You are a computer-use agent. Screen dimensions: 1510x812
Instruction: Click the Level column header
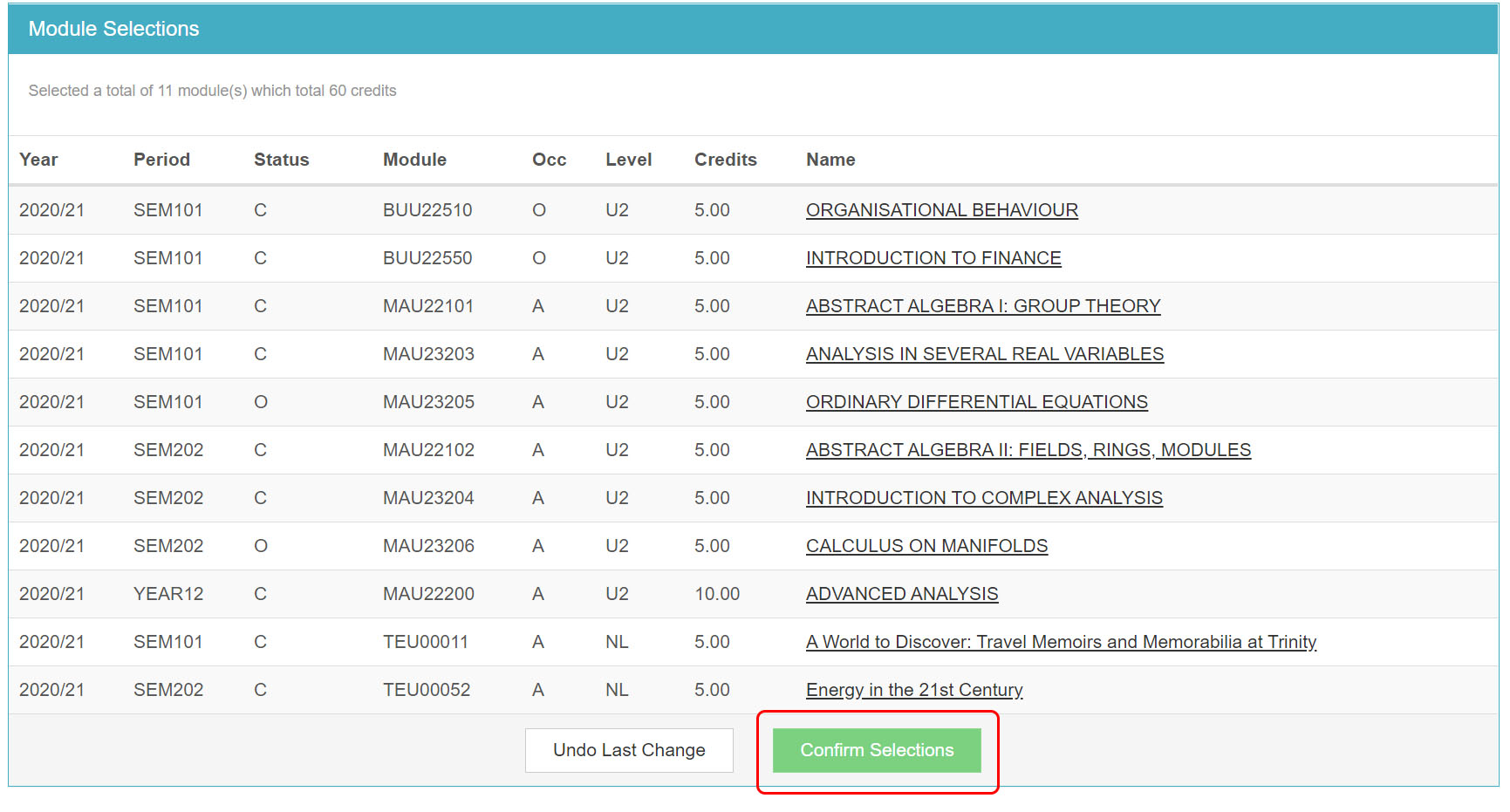click(x=628, y=160)
